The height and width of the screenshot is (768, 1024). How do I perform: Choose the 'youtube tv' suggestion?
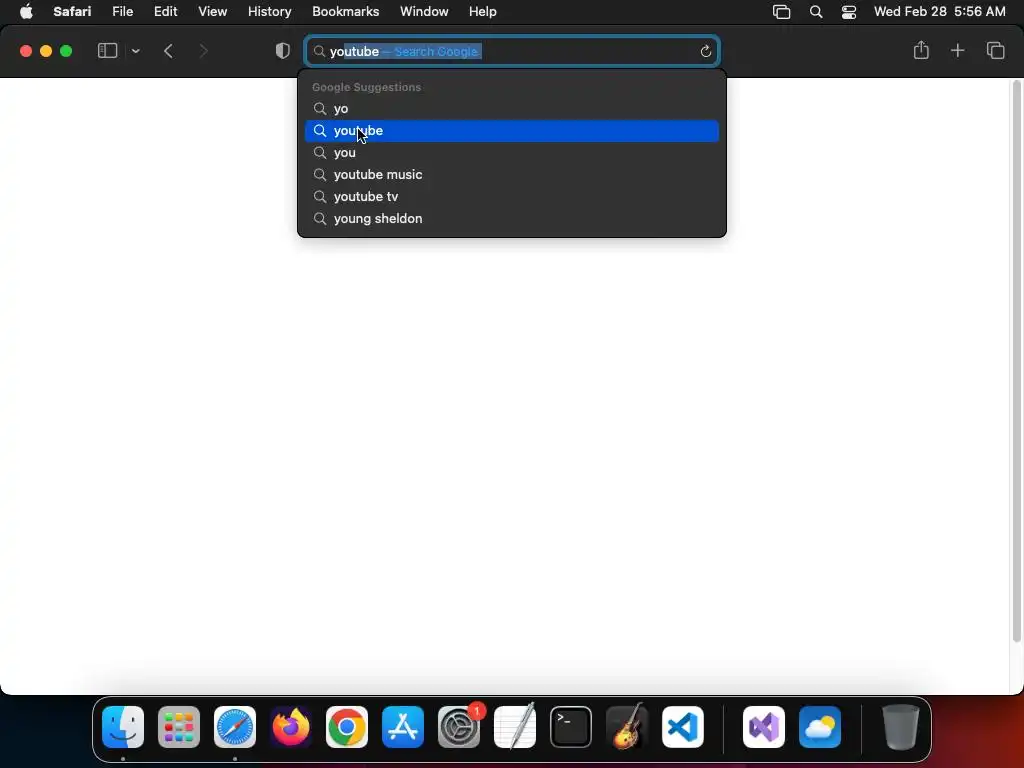coord(512,197)
